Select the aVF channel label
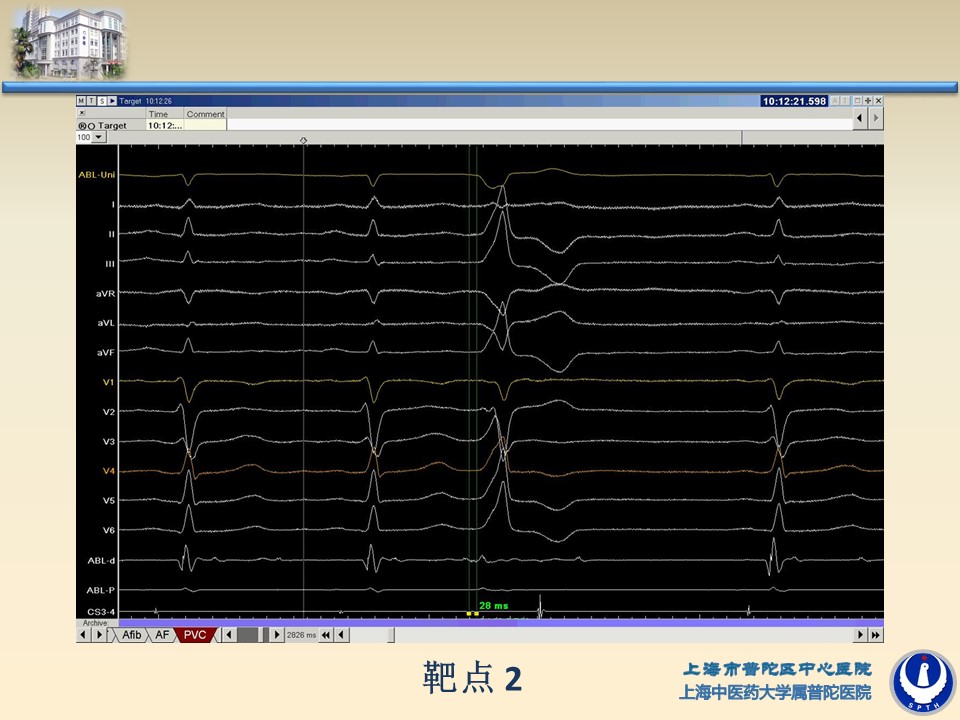The width and height of the screenshot is (960, 720). [x=106, y=353]
